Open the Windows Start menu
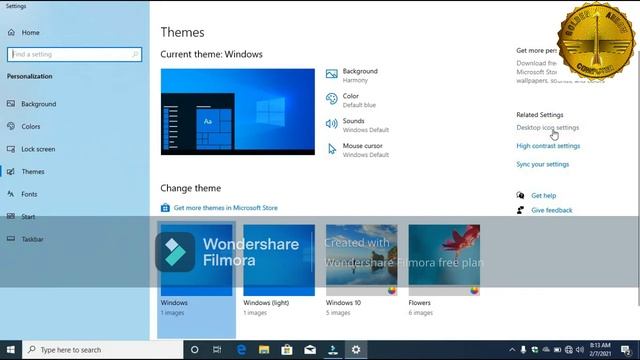Viewport: 640px width, 360px height. 11,350
